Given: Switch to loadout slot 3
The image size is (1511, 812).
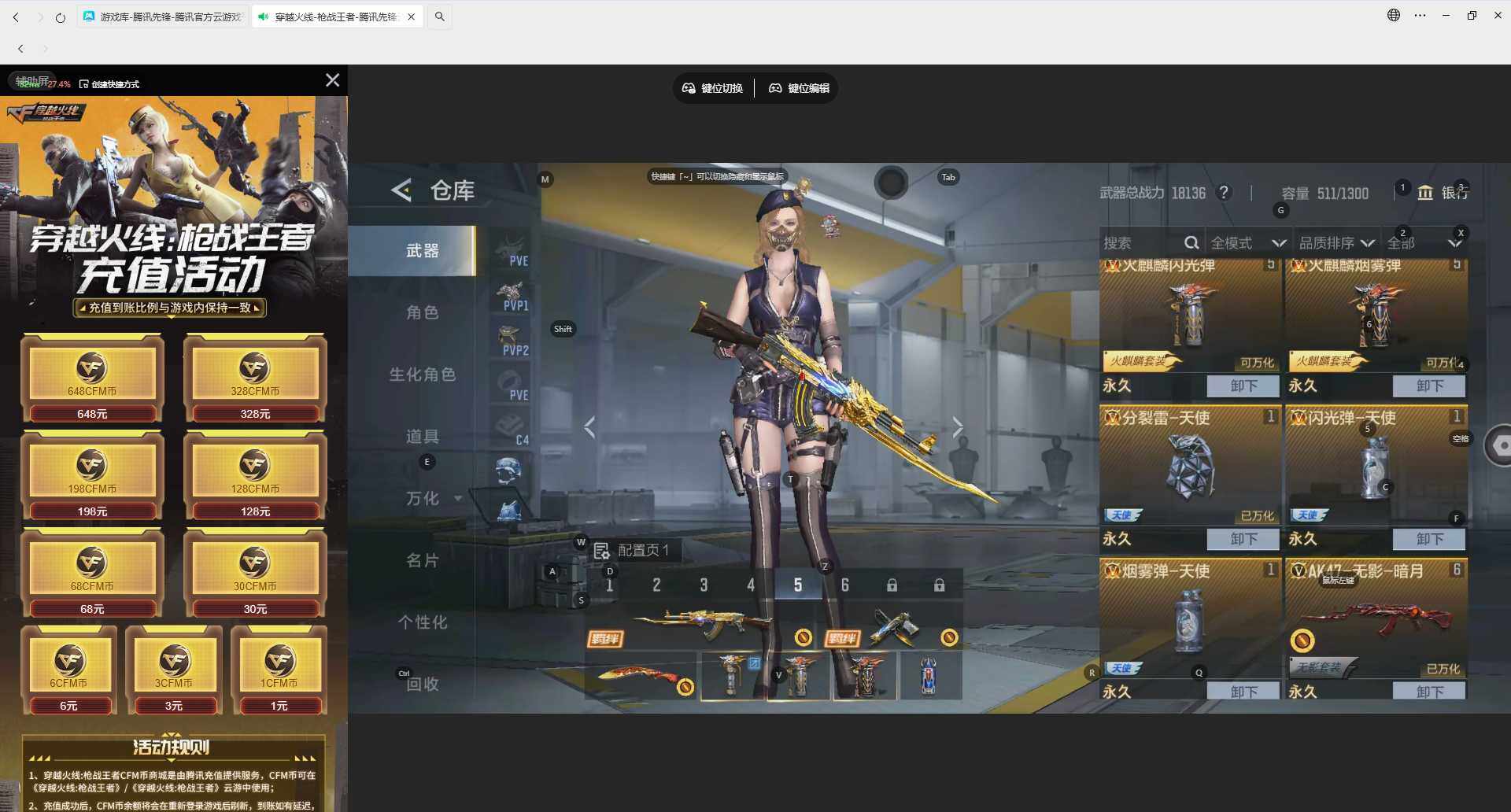Looking at the screenshot, I should pyautogui.click(x=704, y=585).
